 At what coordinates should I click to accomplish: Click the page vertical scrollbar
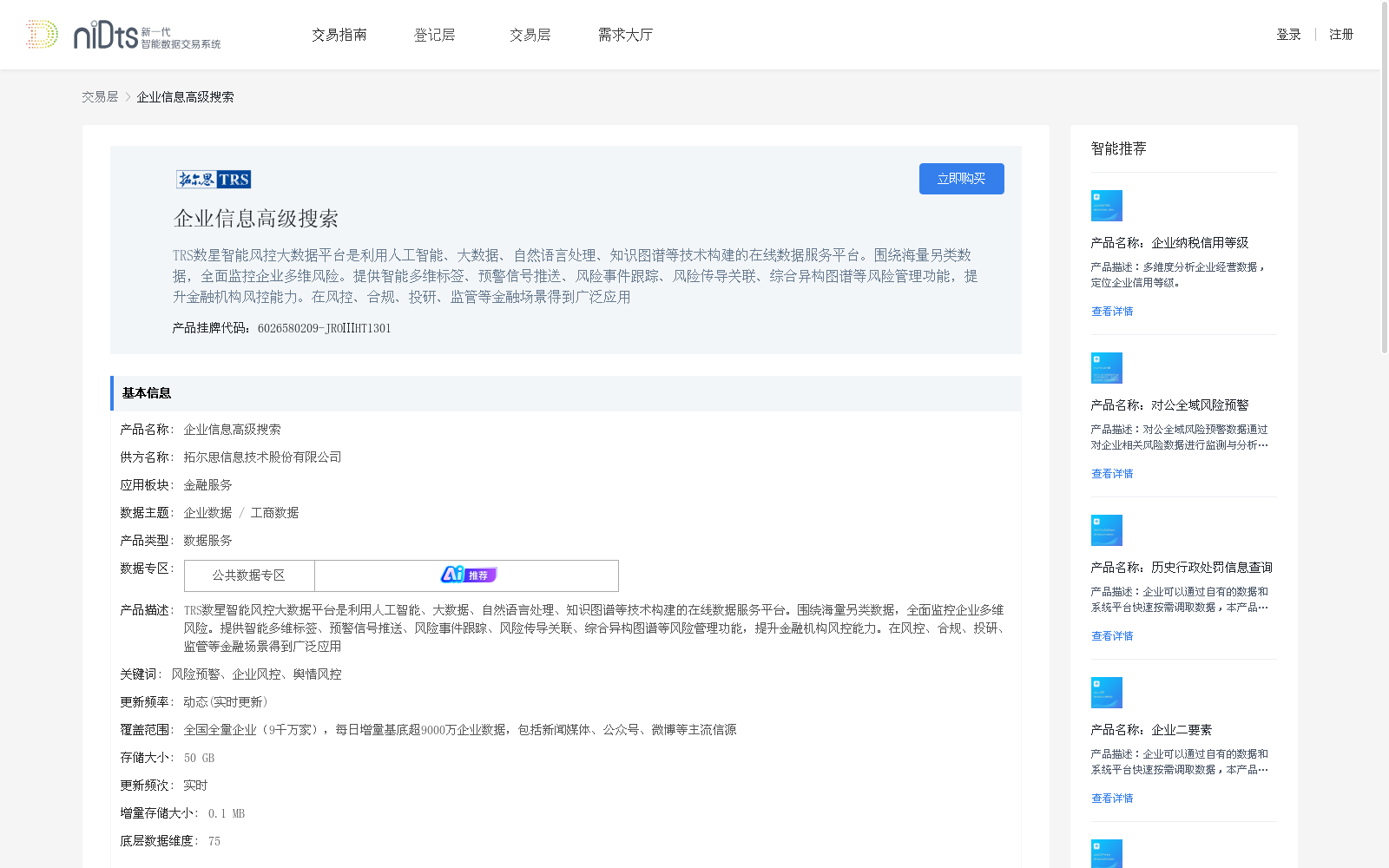click(1385, 178)
